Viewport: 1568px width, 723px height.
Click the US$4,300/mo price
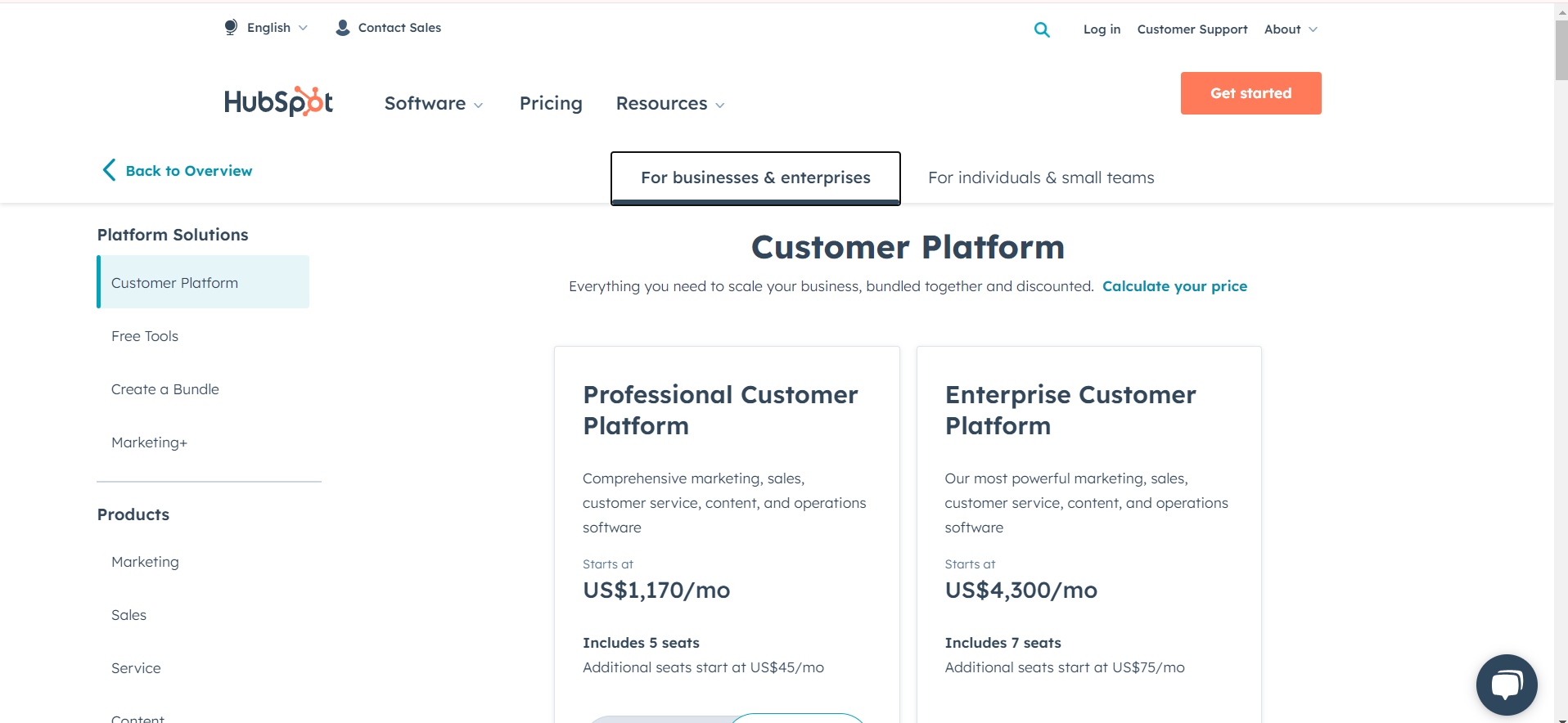1021,590
